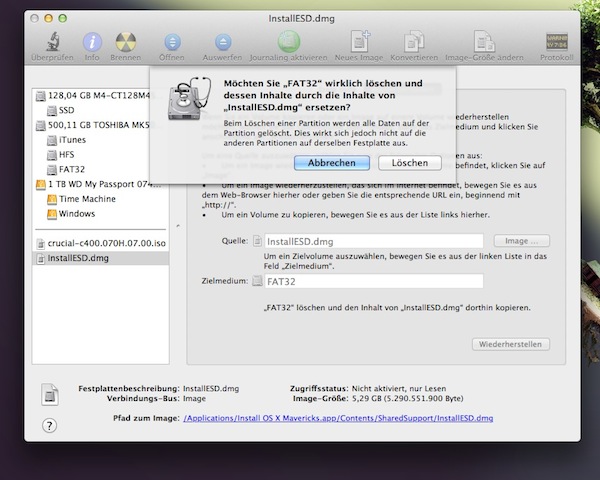Screen dimensions: 600x480
Task: Select the iTunes volume
Action: 72,140
